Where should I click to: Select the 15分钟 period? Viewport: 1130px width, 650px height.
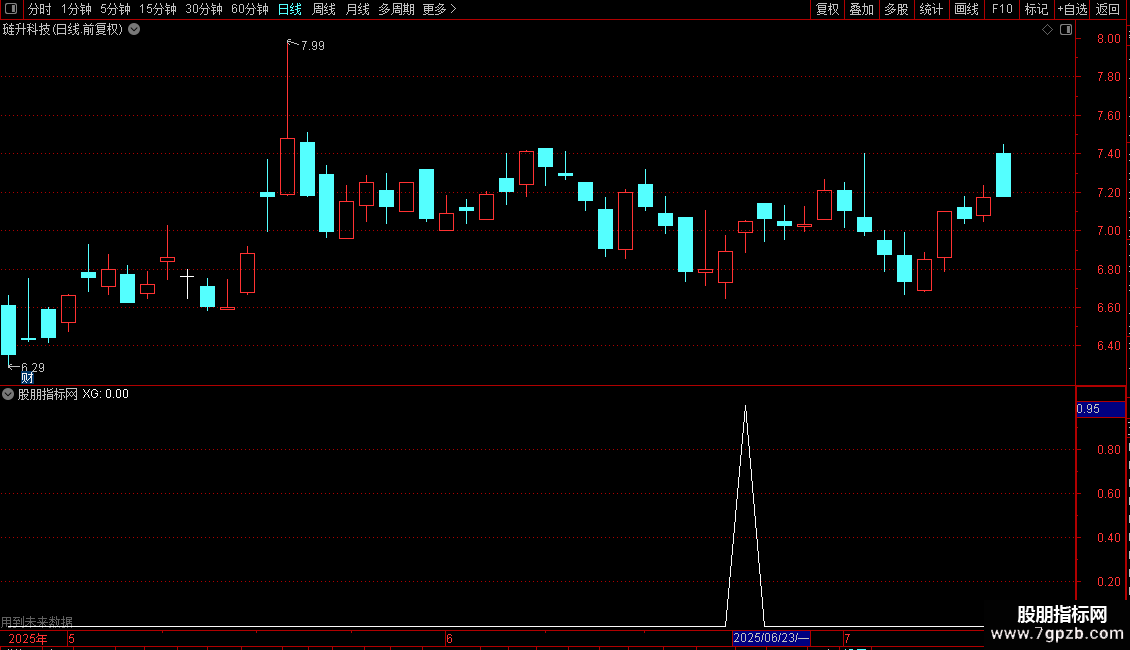[157, 9]
